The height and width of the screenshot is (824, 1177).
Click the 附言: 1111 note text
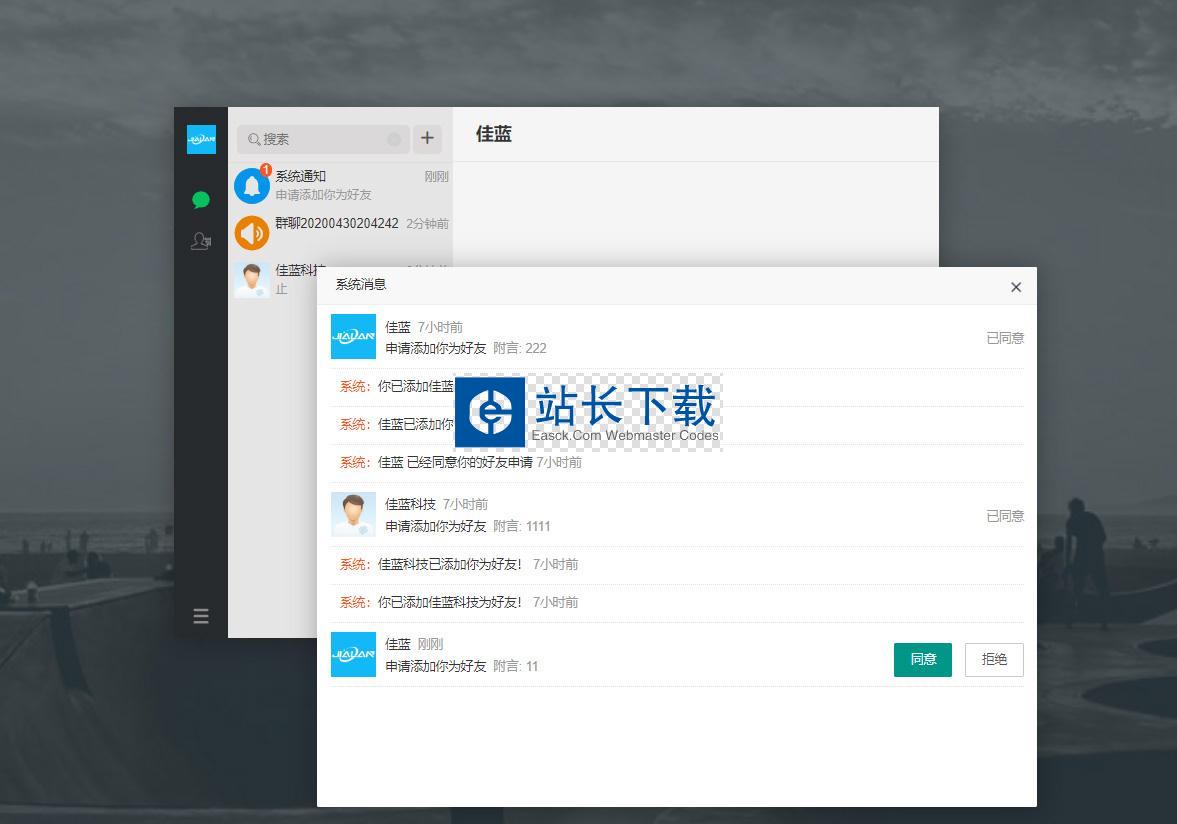point(522,527)
